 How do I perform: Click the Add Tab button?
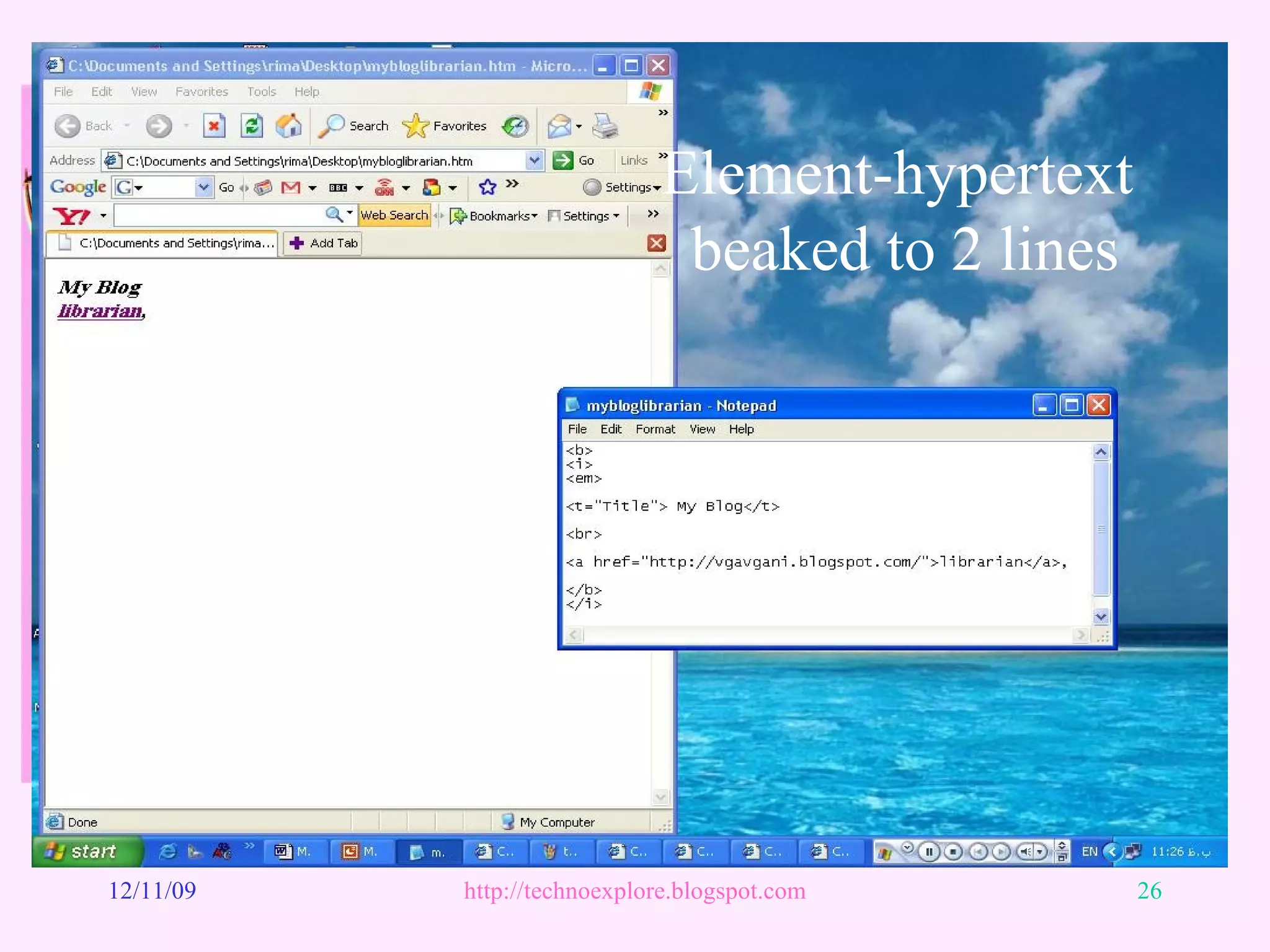click(x=323, y=243)
